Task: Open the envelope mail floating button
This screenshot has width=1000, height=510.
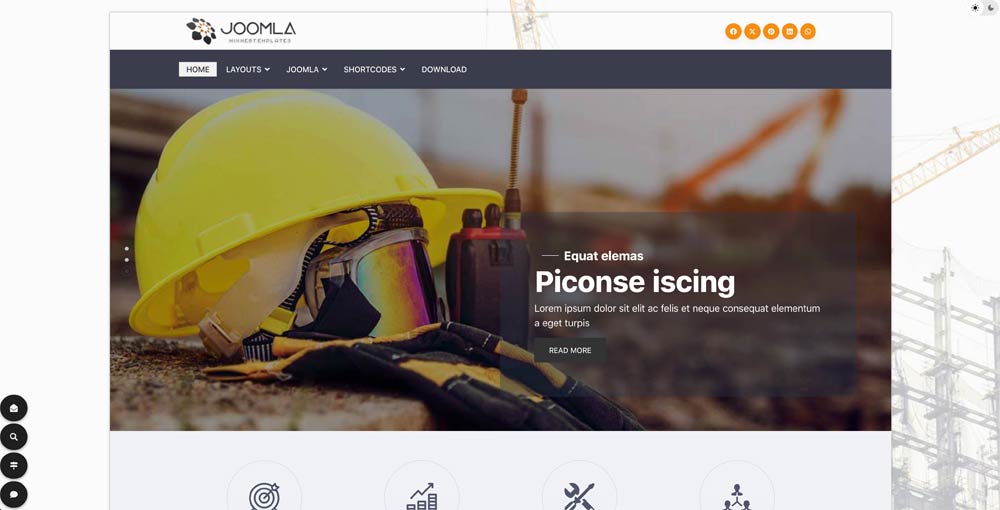Action: point(14,408)
